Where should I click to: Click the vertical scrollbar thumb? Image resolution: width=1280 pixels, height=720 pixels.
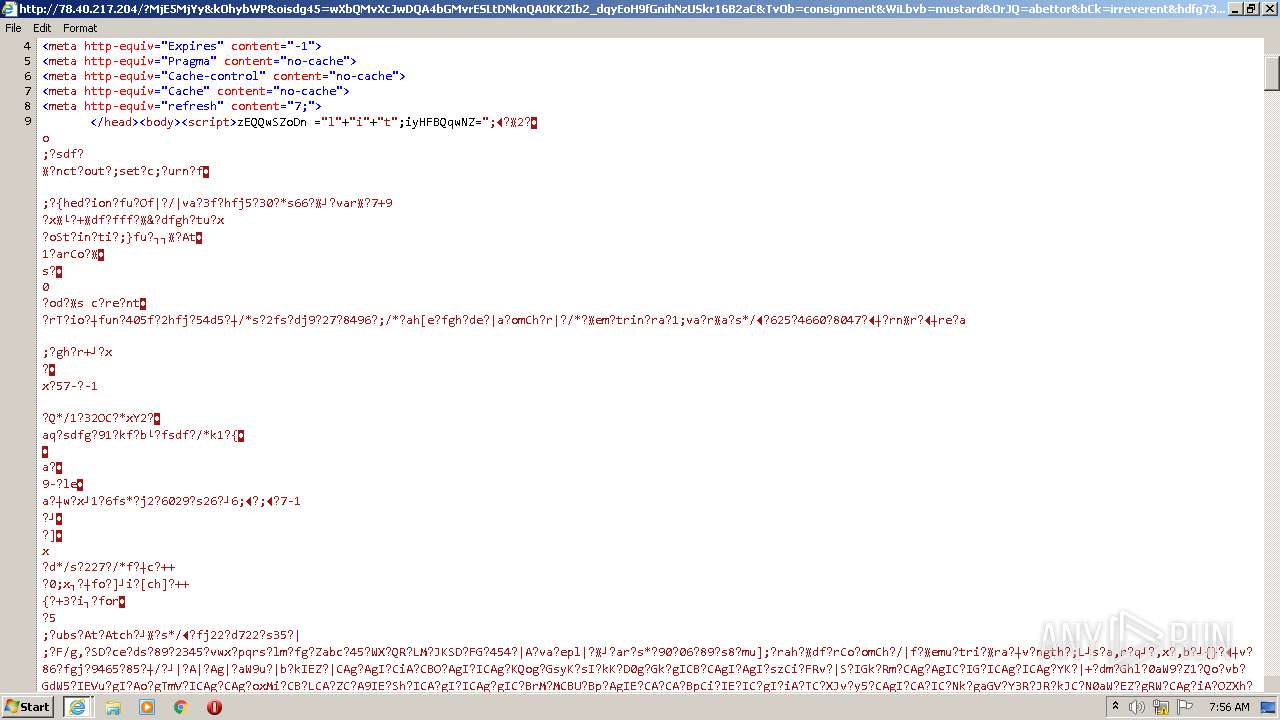[x=1272, y=73]
